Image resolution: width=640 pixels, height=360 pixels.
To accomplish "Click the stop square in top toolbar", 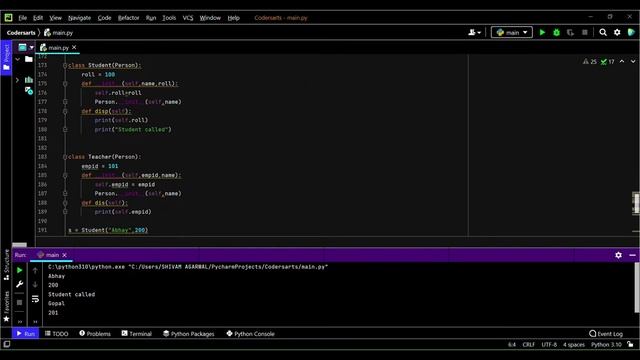I will point(584,32).
